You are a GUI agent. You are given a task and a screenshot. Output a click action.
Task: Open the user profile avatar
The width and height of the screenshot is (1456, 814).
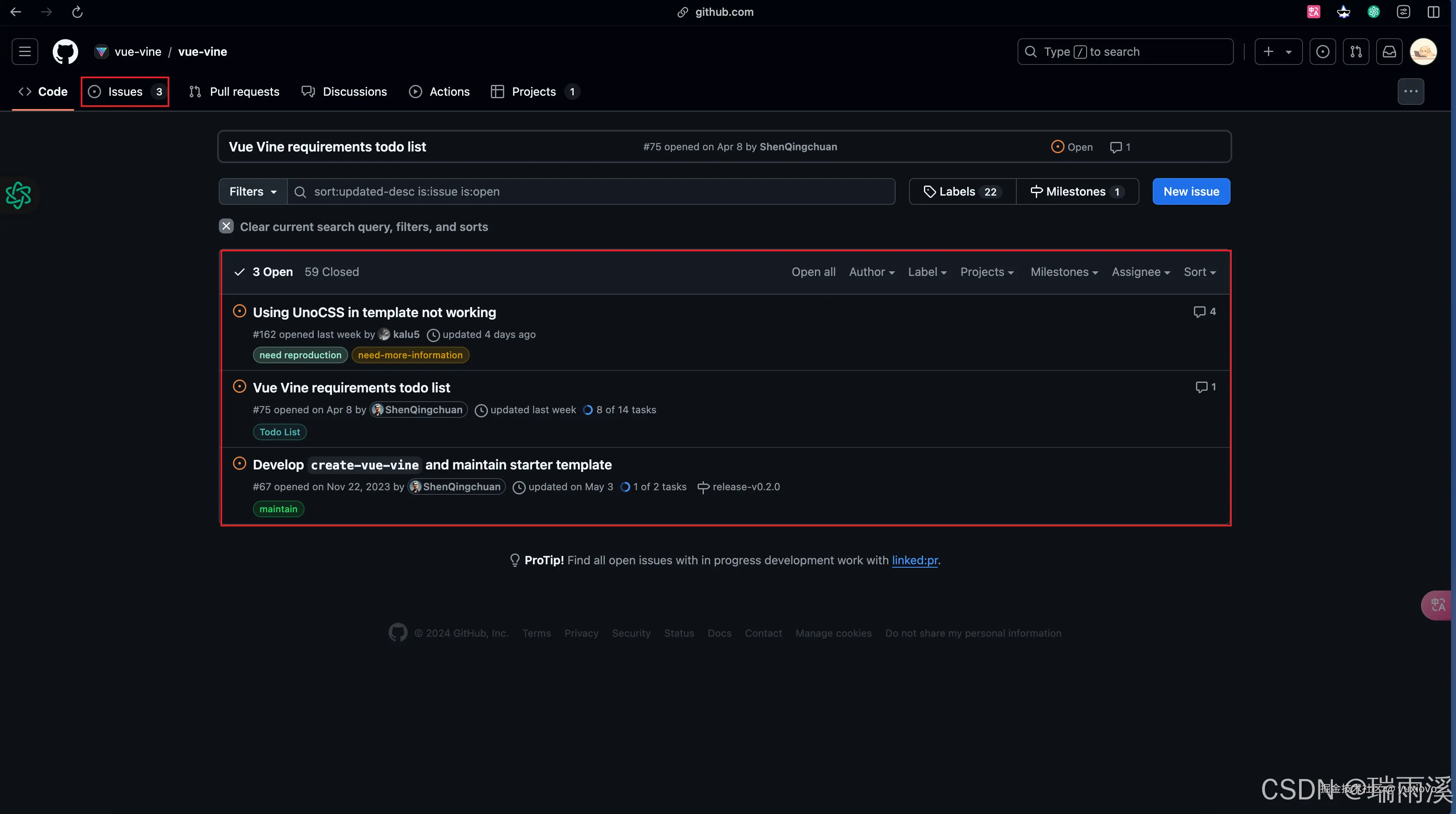pyautogui.click(x=1423, y=52)
